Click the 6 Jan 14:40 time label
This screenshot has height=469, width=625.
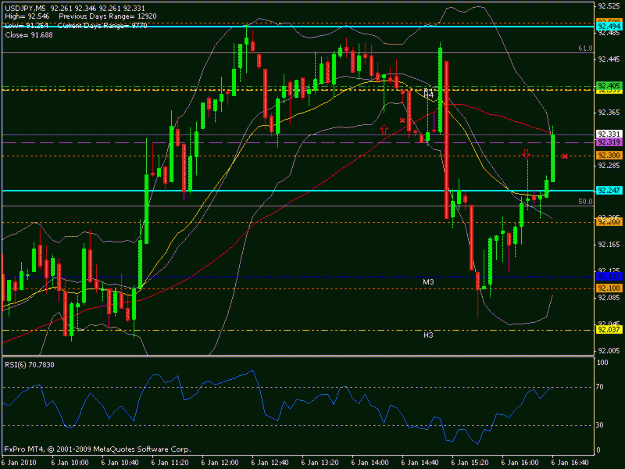coord(420,463)
